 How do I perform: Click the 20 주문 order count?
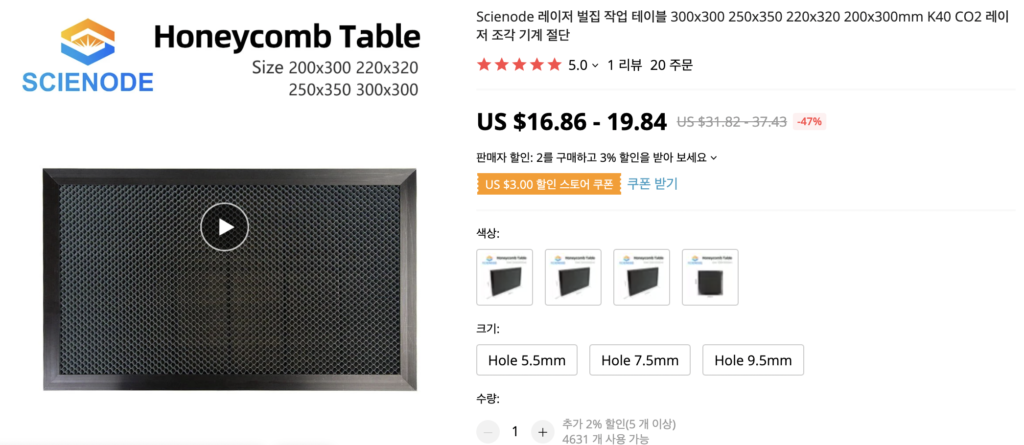[x=671, y=65]
